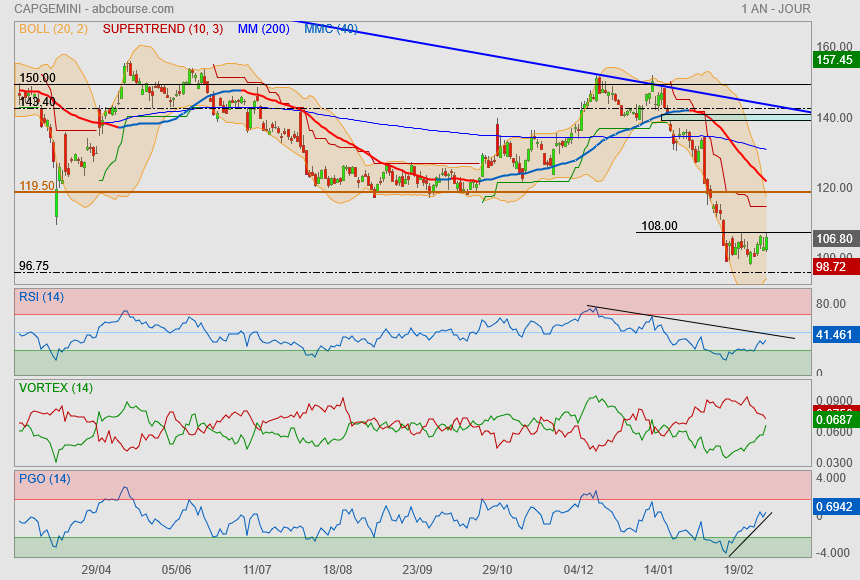Select the VORTEX (14) indicator label
Viewport: 860px width, 580px height.
click(x=55, y=387)
